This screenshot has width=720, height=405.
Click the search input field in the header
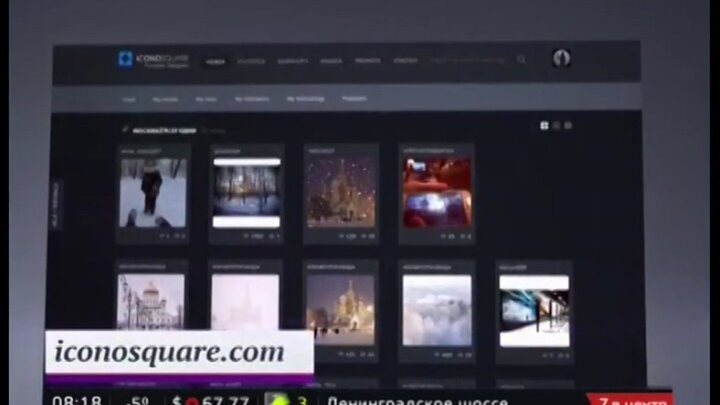tap(470, 60)
